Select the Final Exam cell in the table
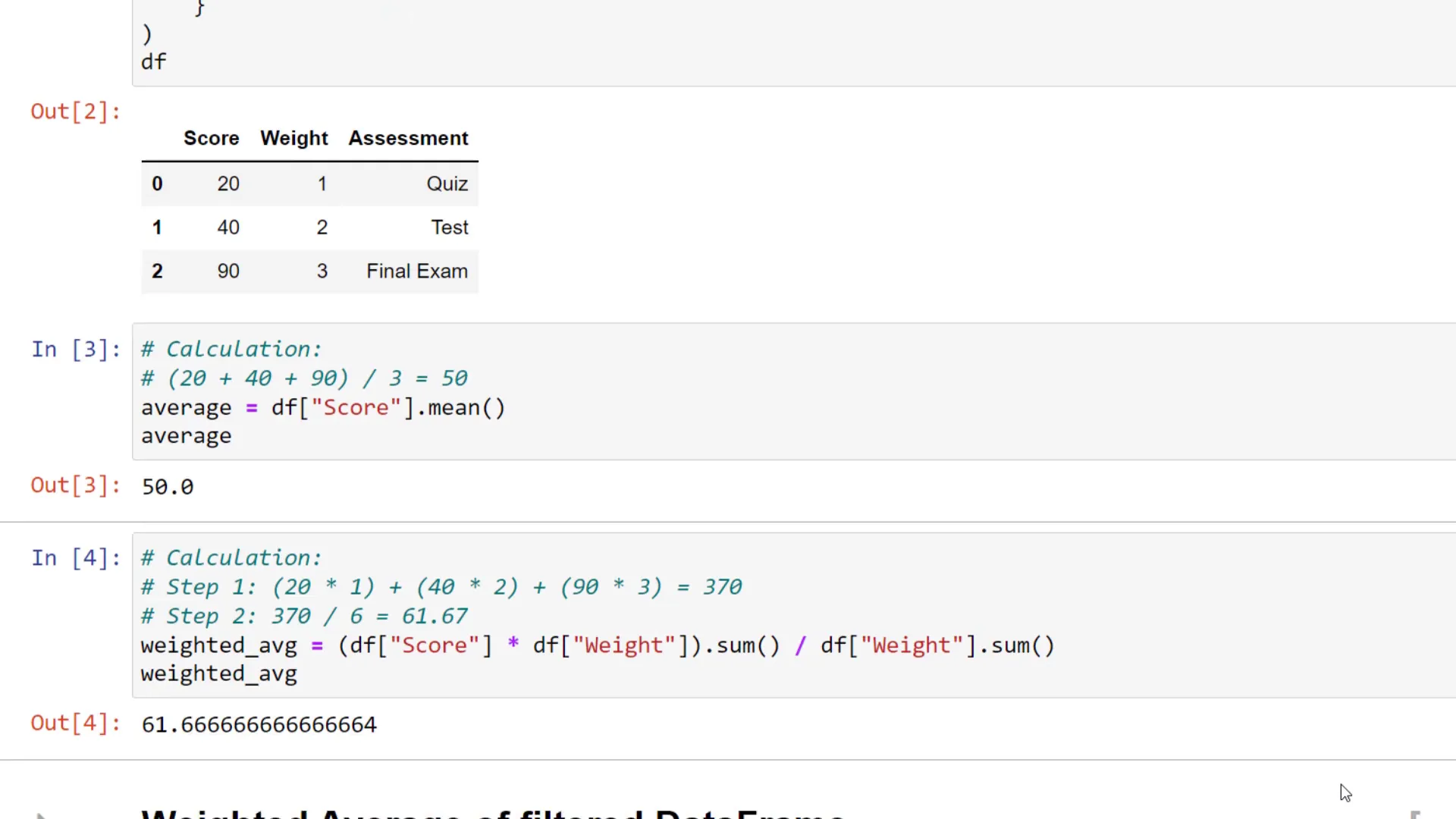 coord(417,271)
